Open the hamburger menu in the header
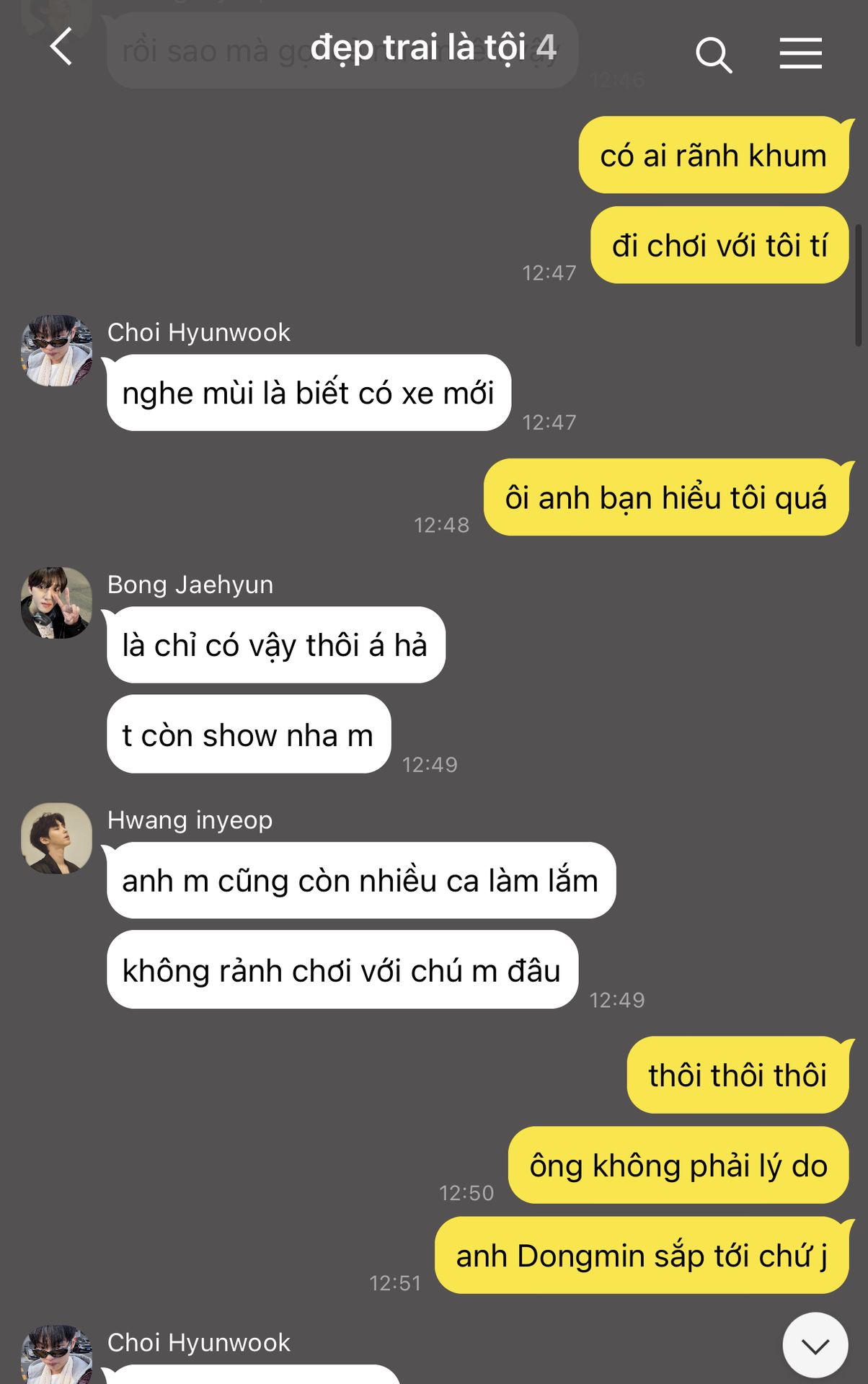868x1384 pixels. 800,53
